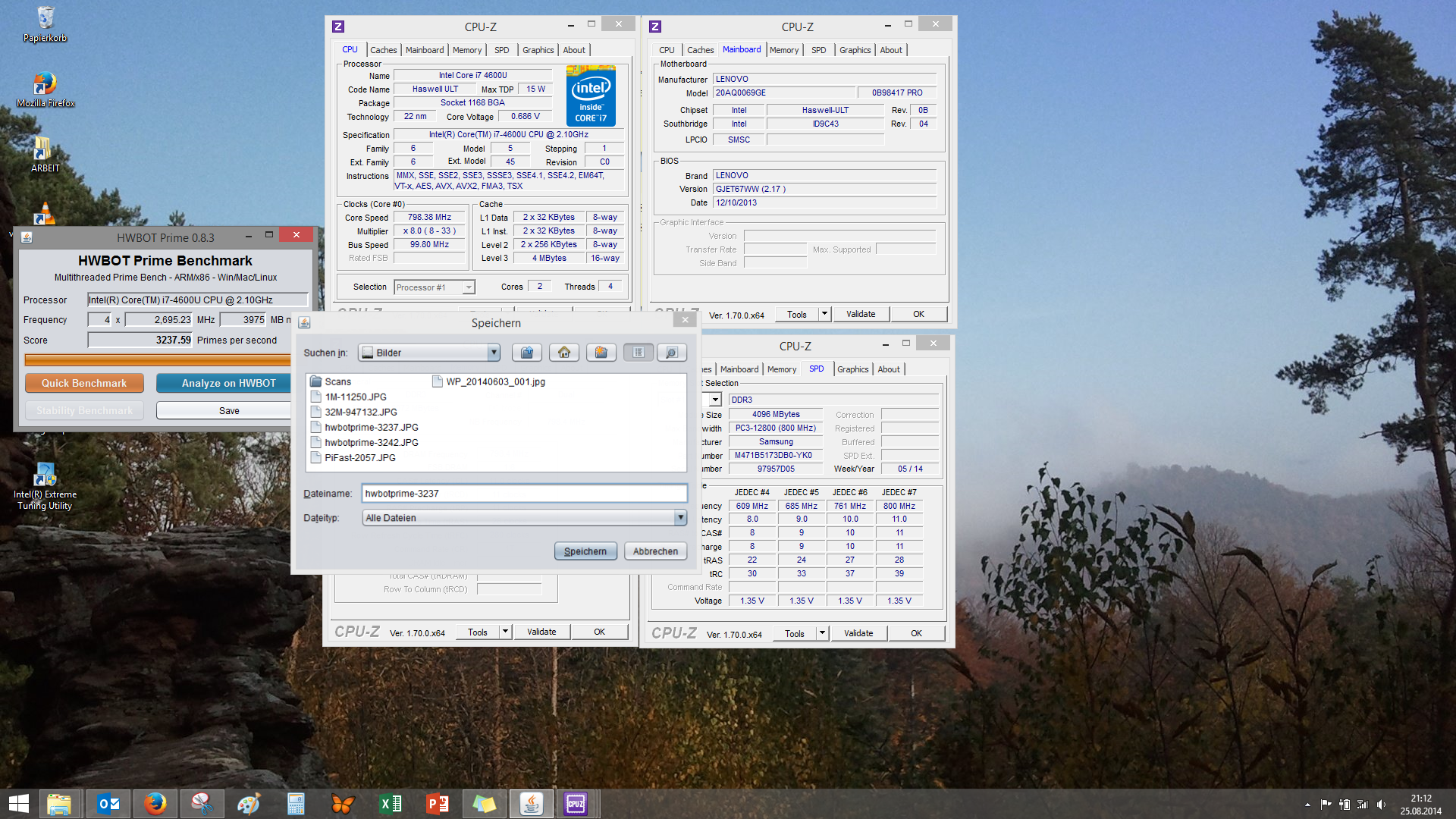Switch to list view in Speichern dialog

click(x=639, y=353)
